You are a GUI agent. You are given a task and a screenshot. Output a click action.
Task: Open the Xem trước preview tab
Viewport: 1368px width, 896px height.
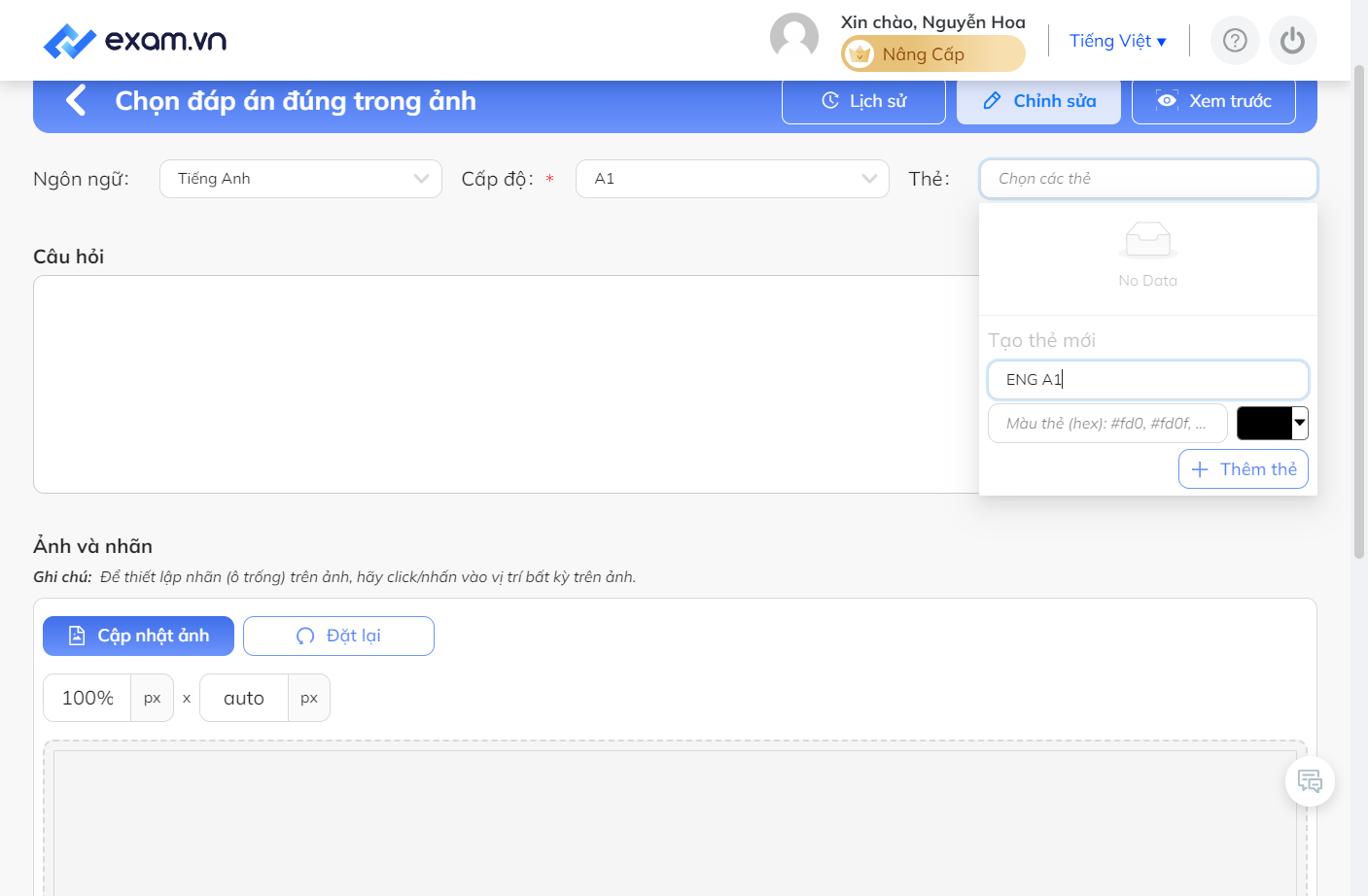[1213, 101]
